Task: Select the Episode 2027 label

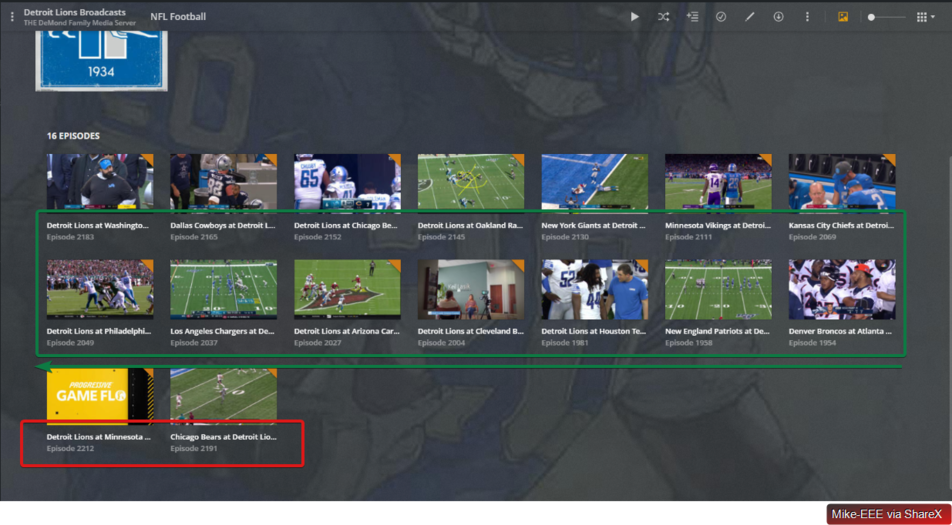Action: pos(318,343)
